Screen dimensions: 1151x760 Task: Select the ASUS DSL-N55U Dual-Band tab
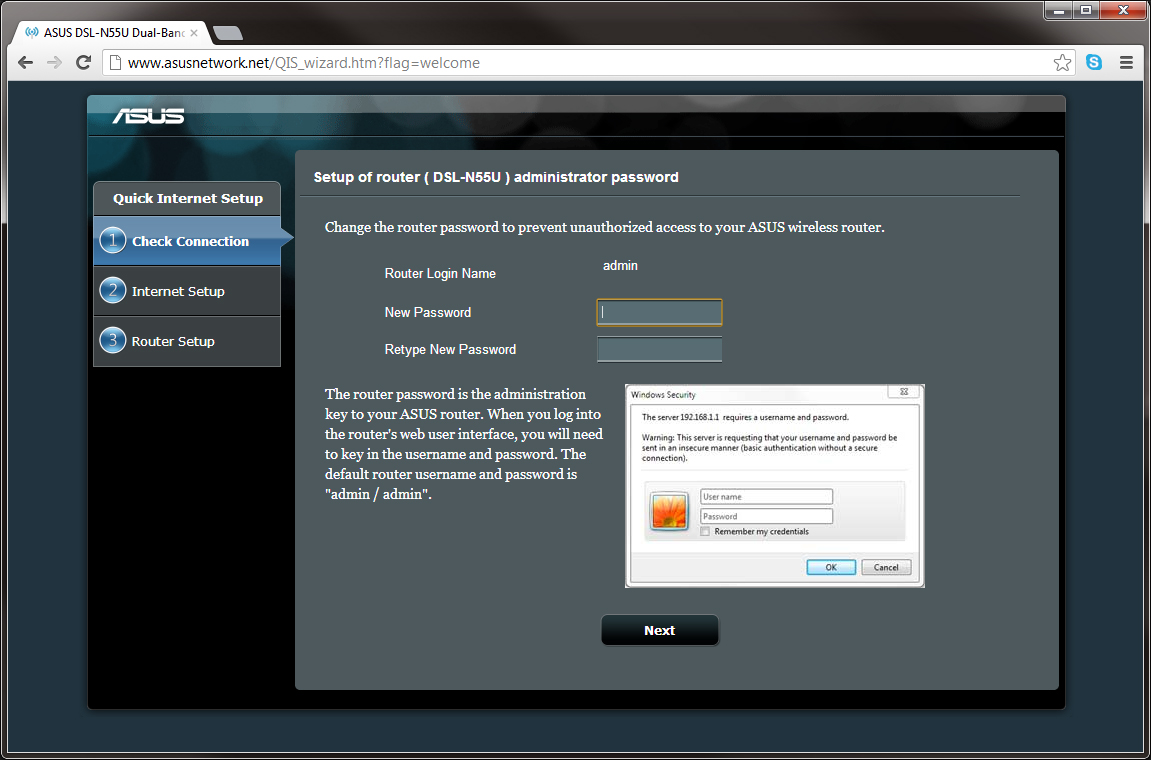click(110, 33)
